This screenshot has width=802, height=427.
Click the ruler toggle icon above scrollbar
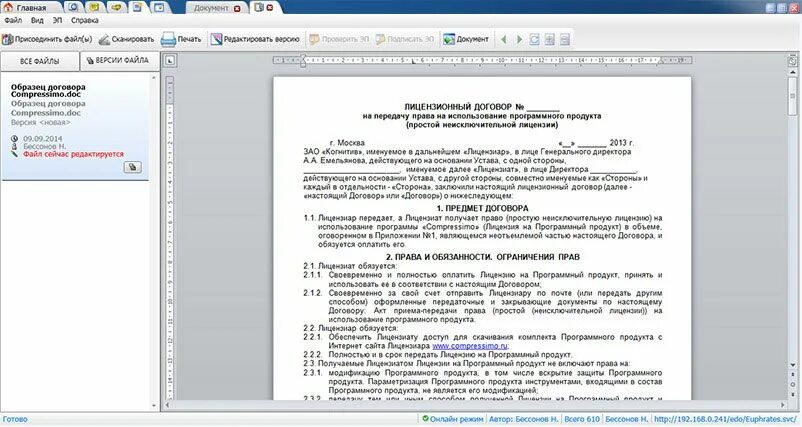pyautogui.click(x=792, y=60)
